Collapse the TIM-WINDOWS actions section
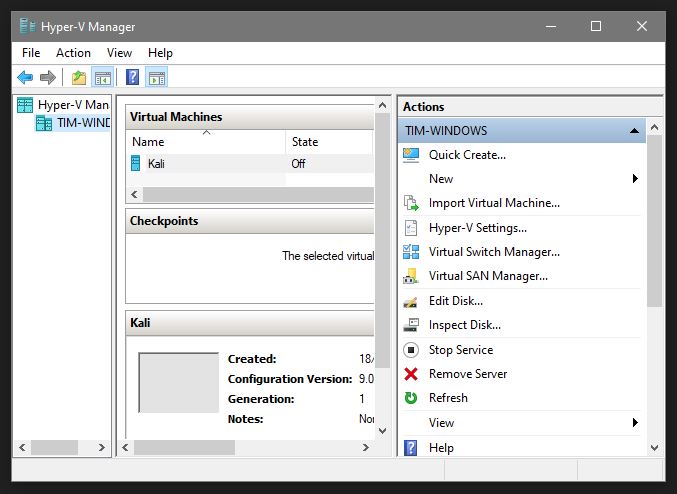 pos(634,131)
